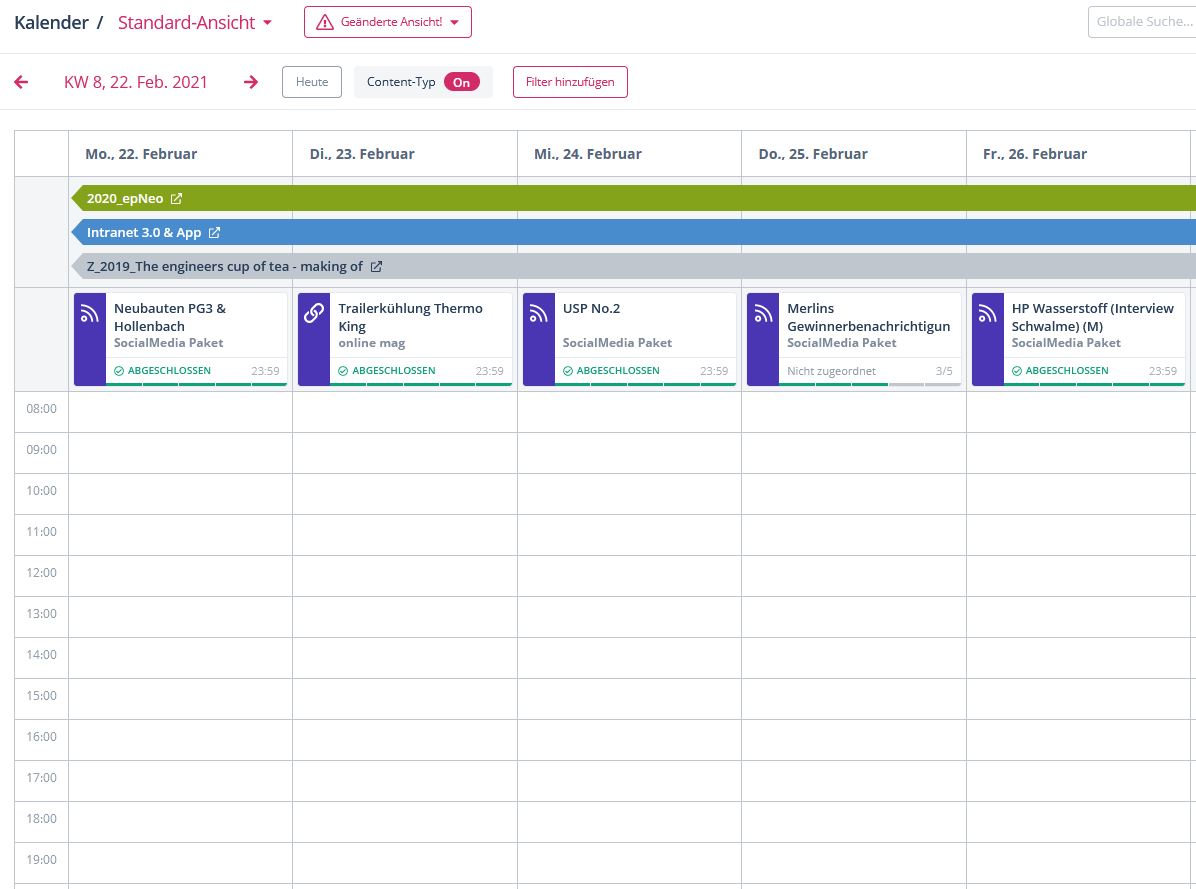Open the Geänderte Ansicht! dropdown
Screen dimensions: 1196x889
[387, 22]
